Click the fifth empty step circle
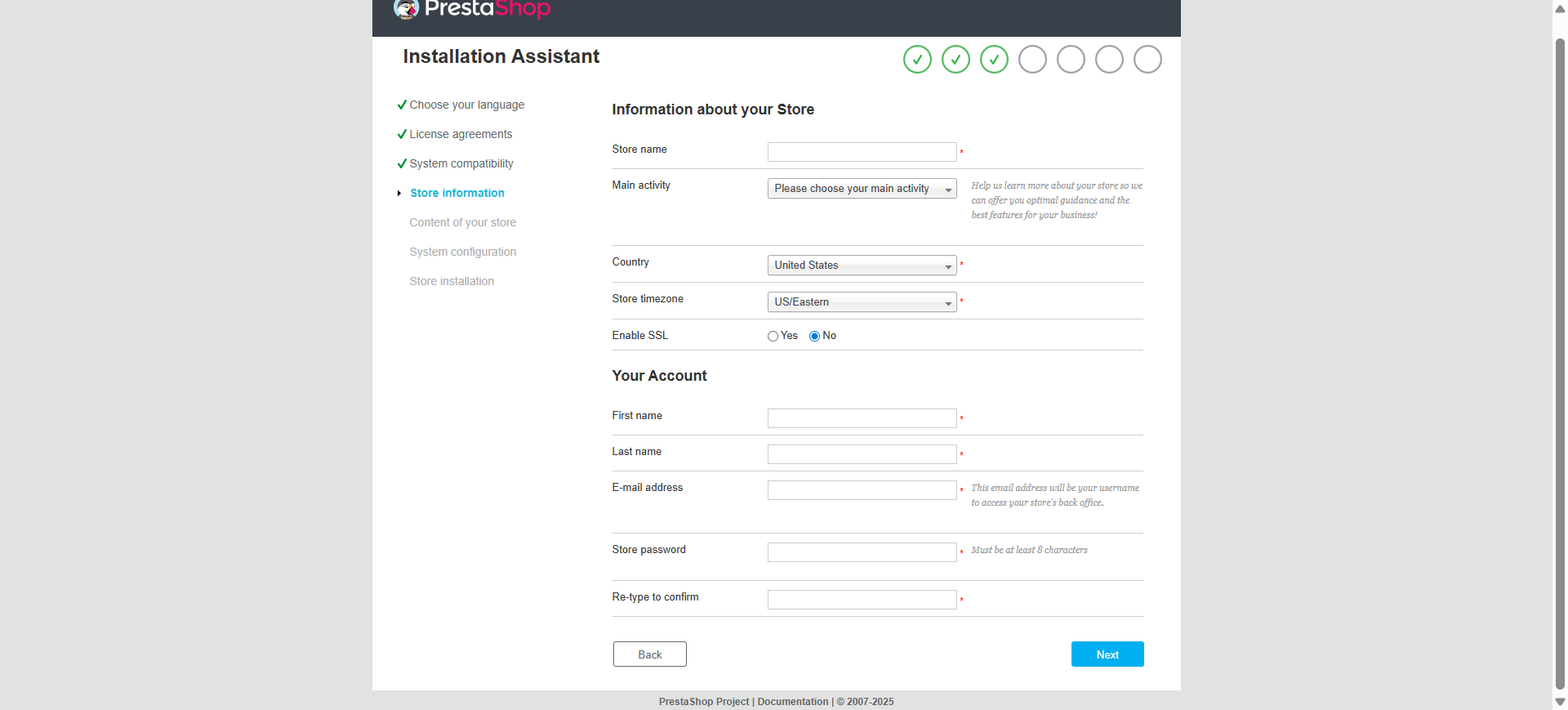The image size is (1568, 710). coord(1071,60)
